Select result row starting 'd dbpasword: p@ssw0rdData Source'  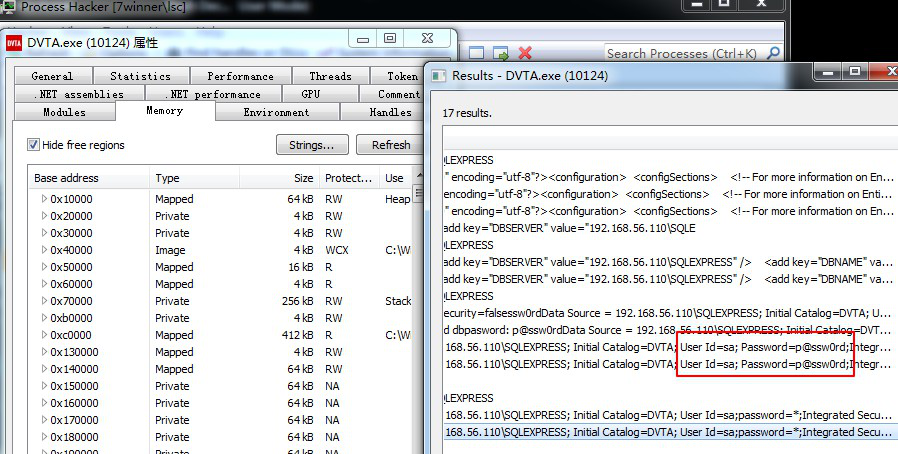(x=668, y=330)
